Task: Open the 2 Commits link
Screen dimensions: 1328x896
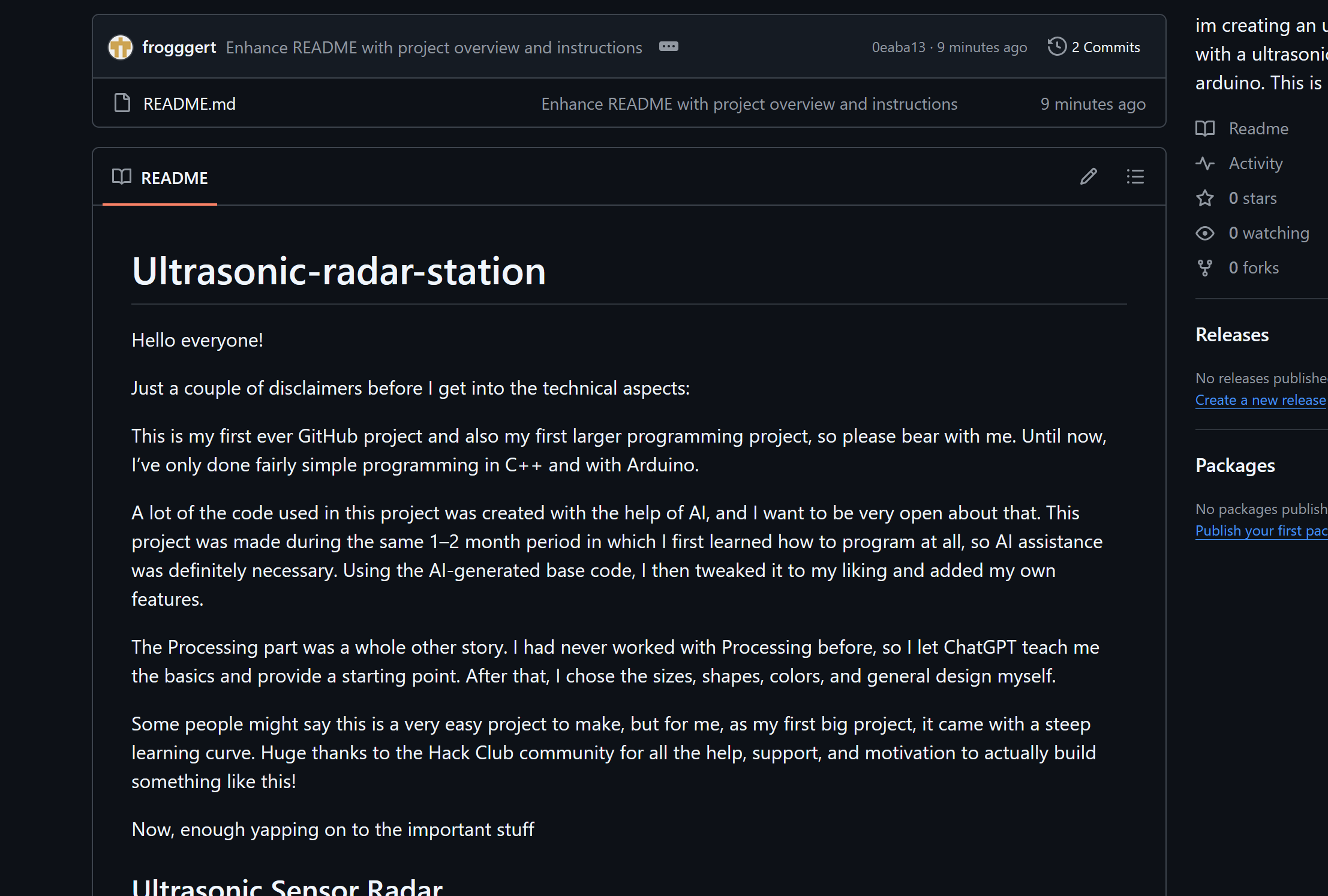Action: click(x=1105, y=47)
